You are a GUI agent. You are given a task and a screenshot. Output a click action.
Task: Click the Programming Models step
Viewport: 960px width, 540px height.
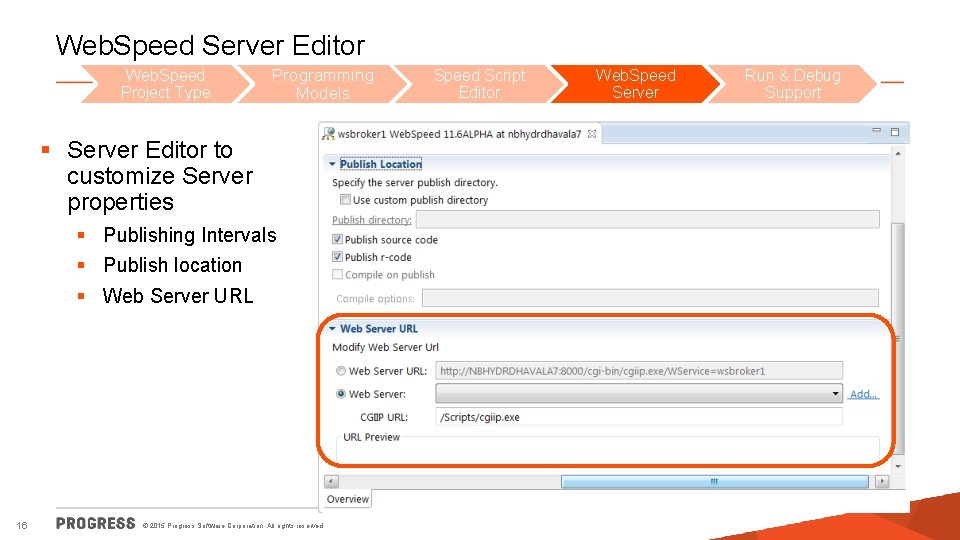[323, 84]
